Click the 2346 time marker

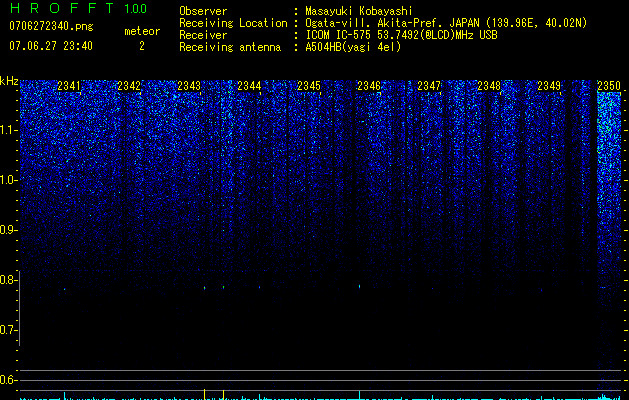pyautogui.click(x=369, y=86)
